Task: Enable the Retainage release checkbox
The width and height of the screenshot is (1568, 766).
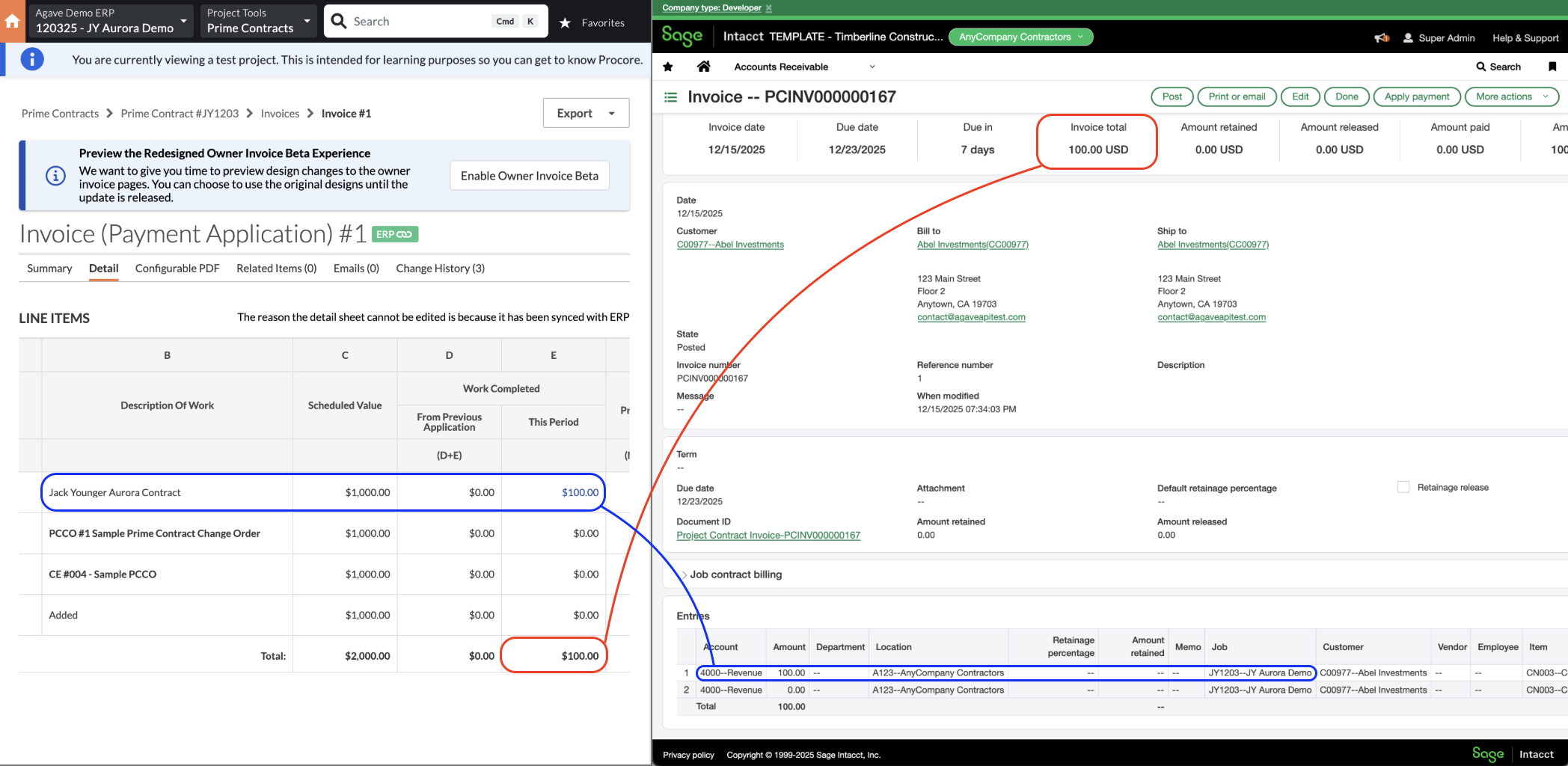Action: click(x=1403, y=486)
